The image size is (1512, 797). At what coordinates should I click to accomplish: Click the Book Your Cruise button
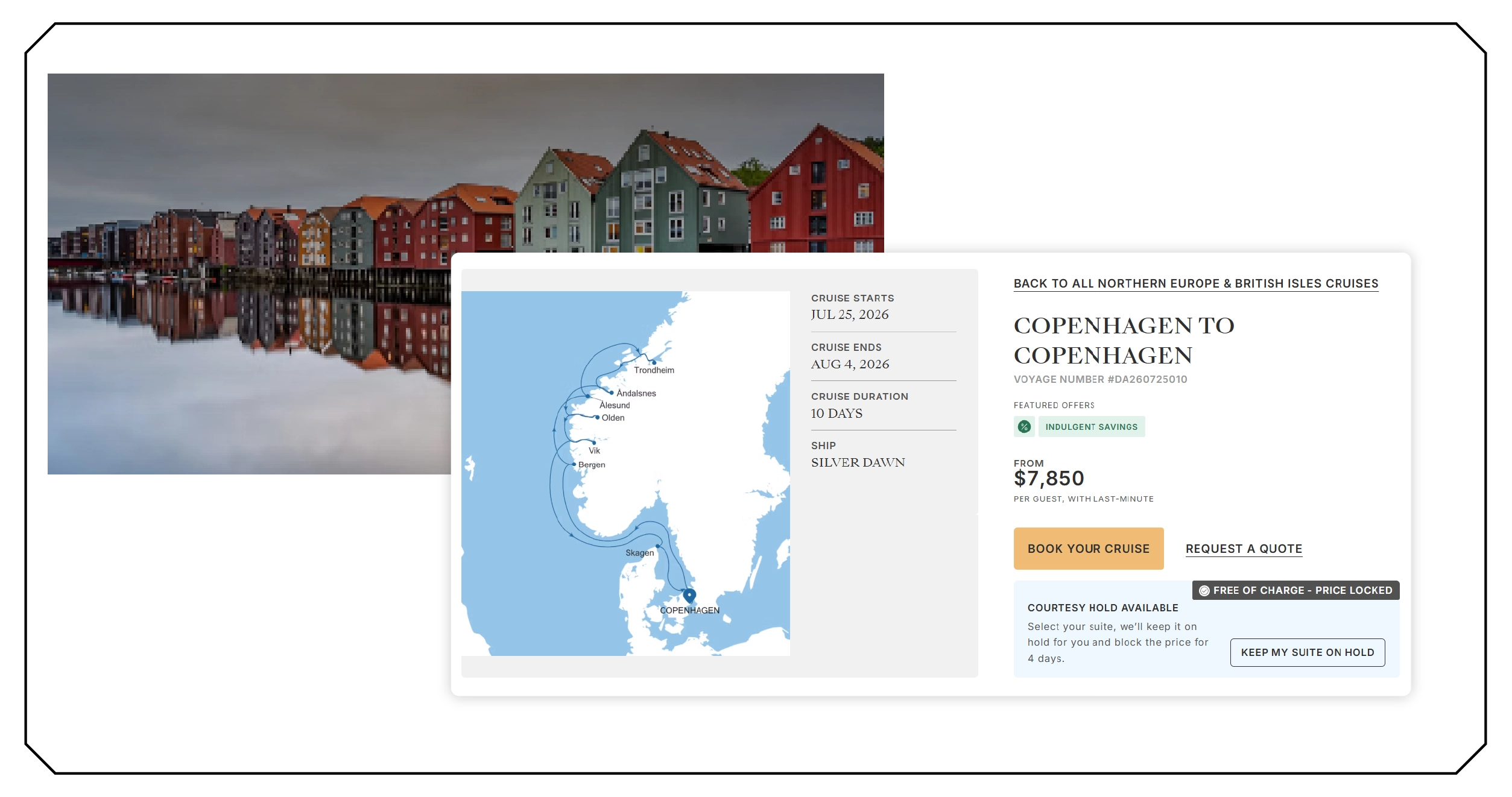1088,548
